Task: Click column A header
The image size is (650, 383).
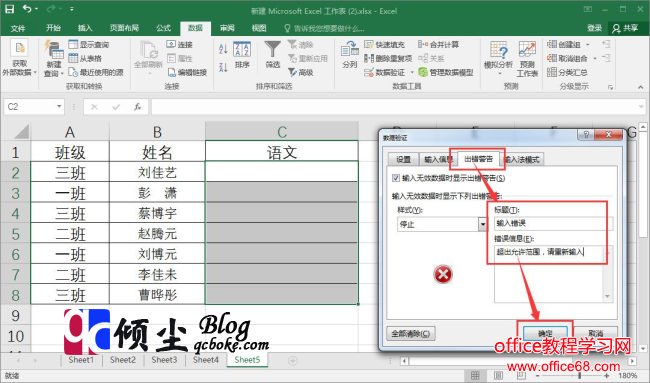Action: pyautogui.click(x=70, y=132)
